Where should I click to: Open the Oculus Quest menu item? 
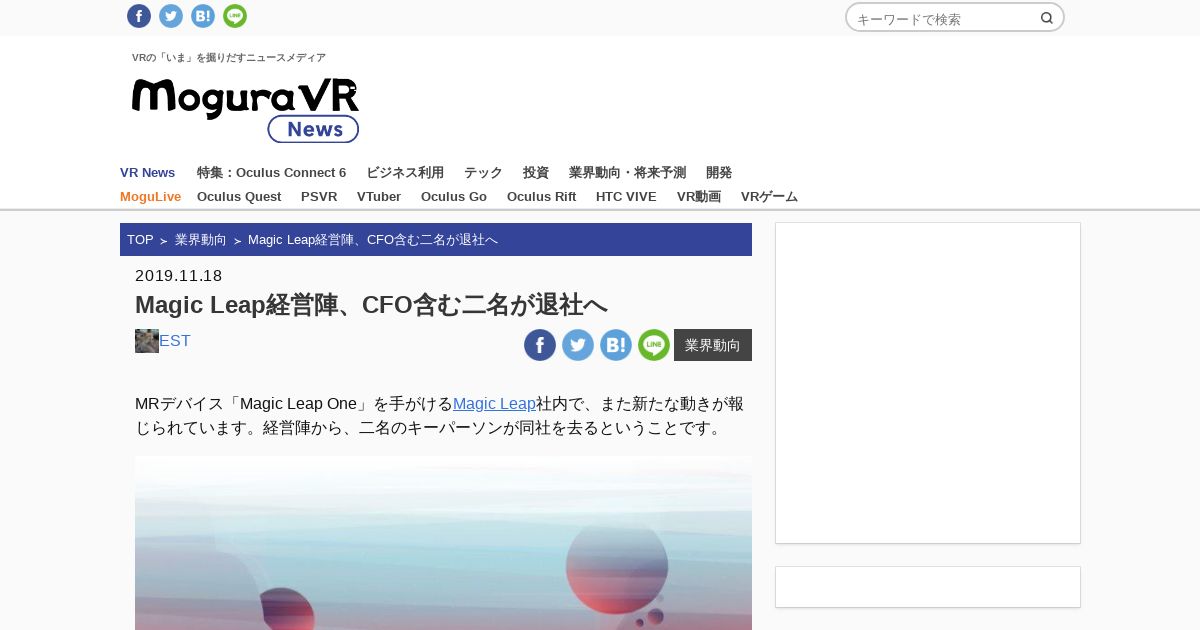click(239, 196)
